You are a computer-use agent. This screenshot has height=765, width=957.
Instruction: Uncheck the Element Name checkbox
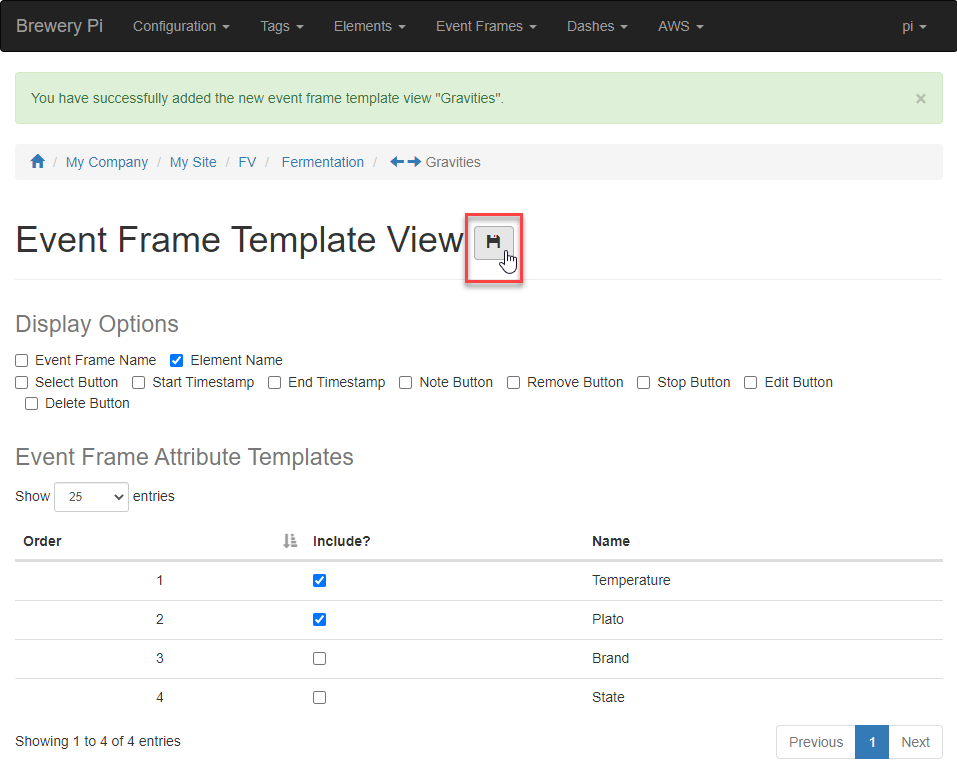pyautogui.click(x=176, y=360)
